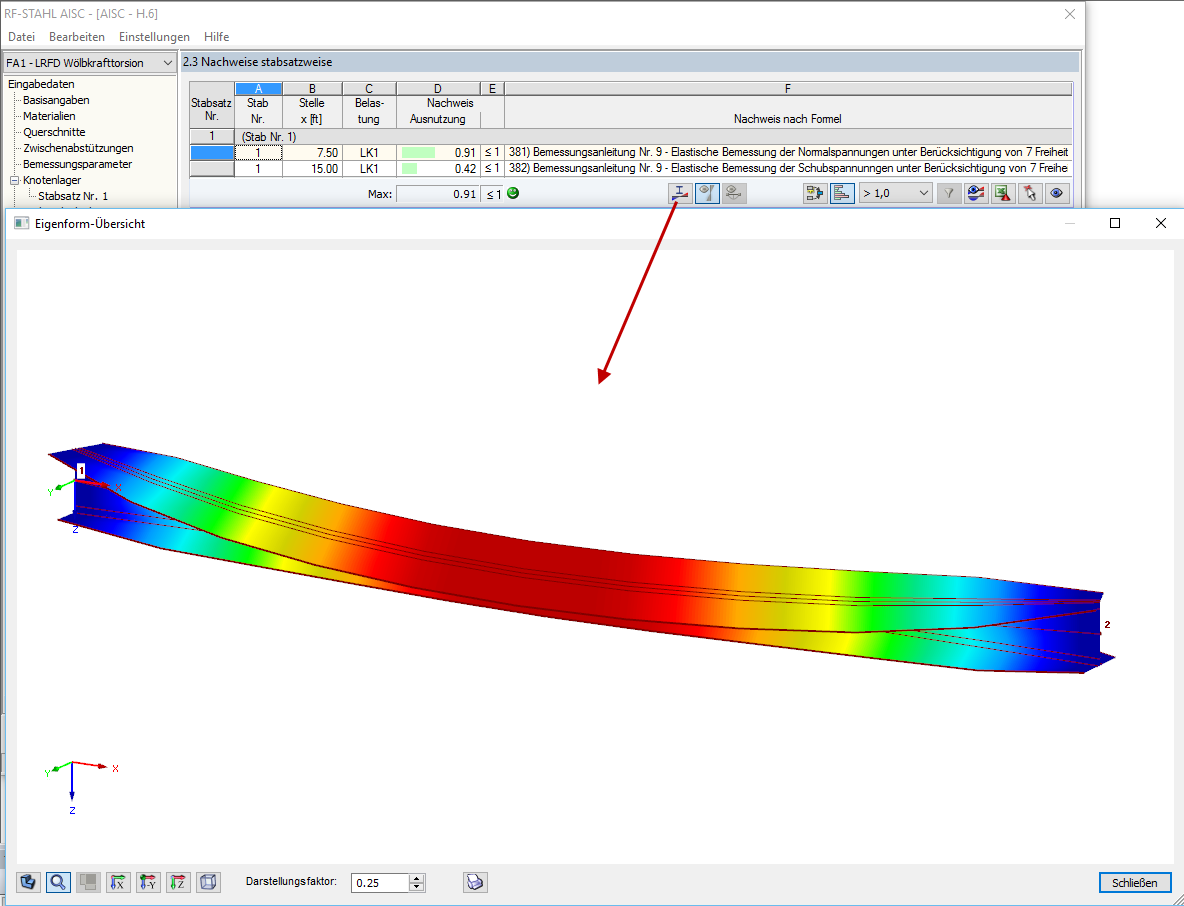Click the result colors display eye icon
1184x906 pixels.
coord(976,193)
